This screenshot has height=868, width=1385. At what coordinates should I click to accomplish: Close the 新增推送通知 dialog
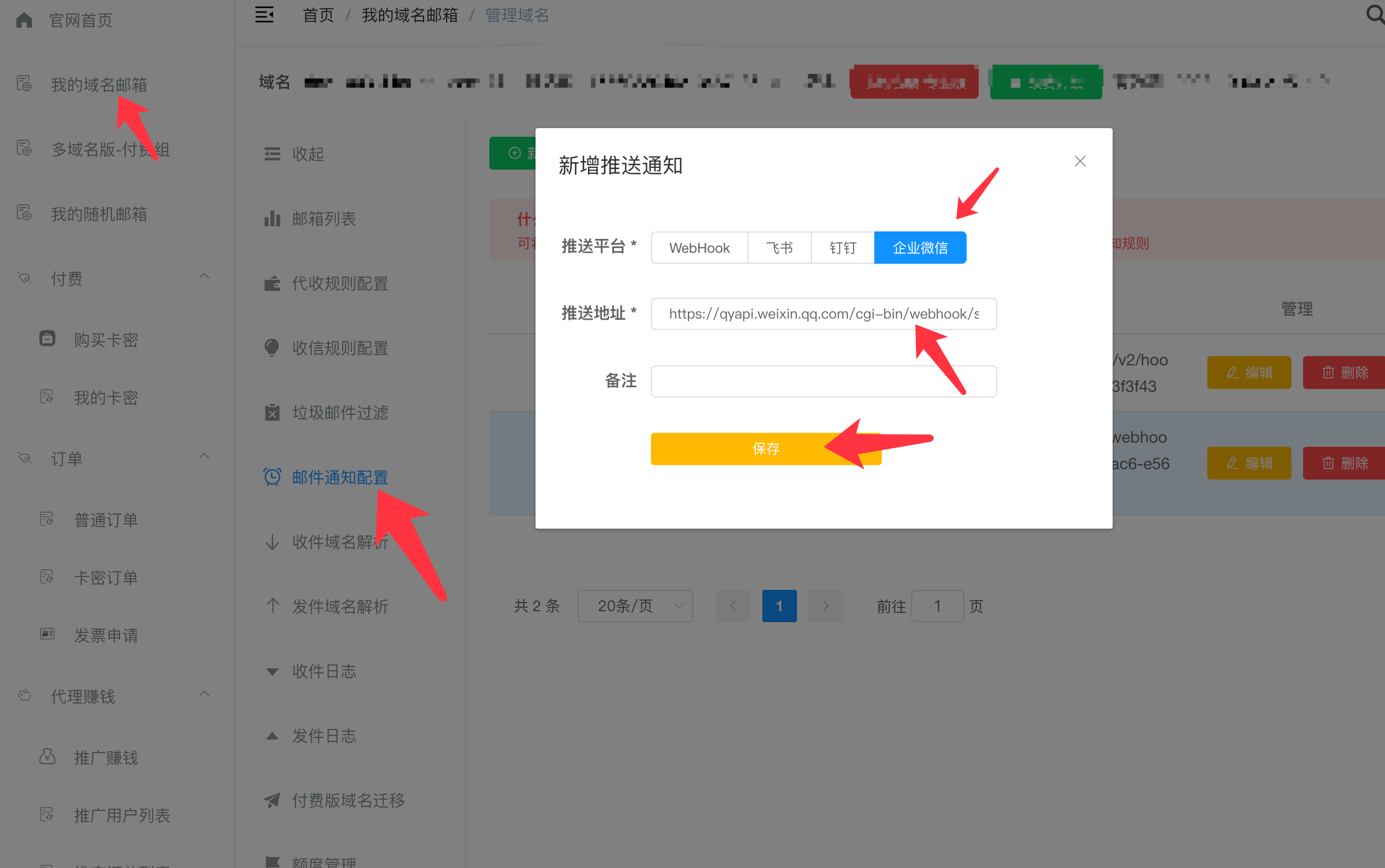pos(1080,162)
